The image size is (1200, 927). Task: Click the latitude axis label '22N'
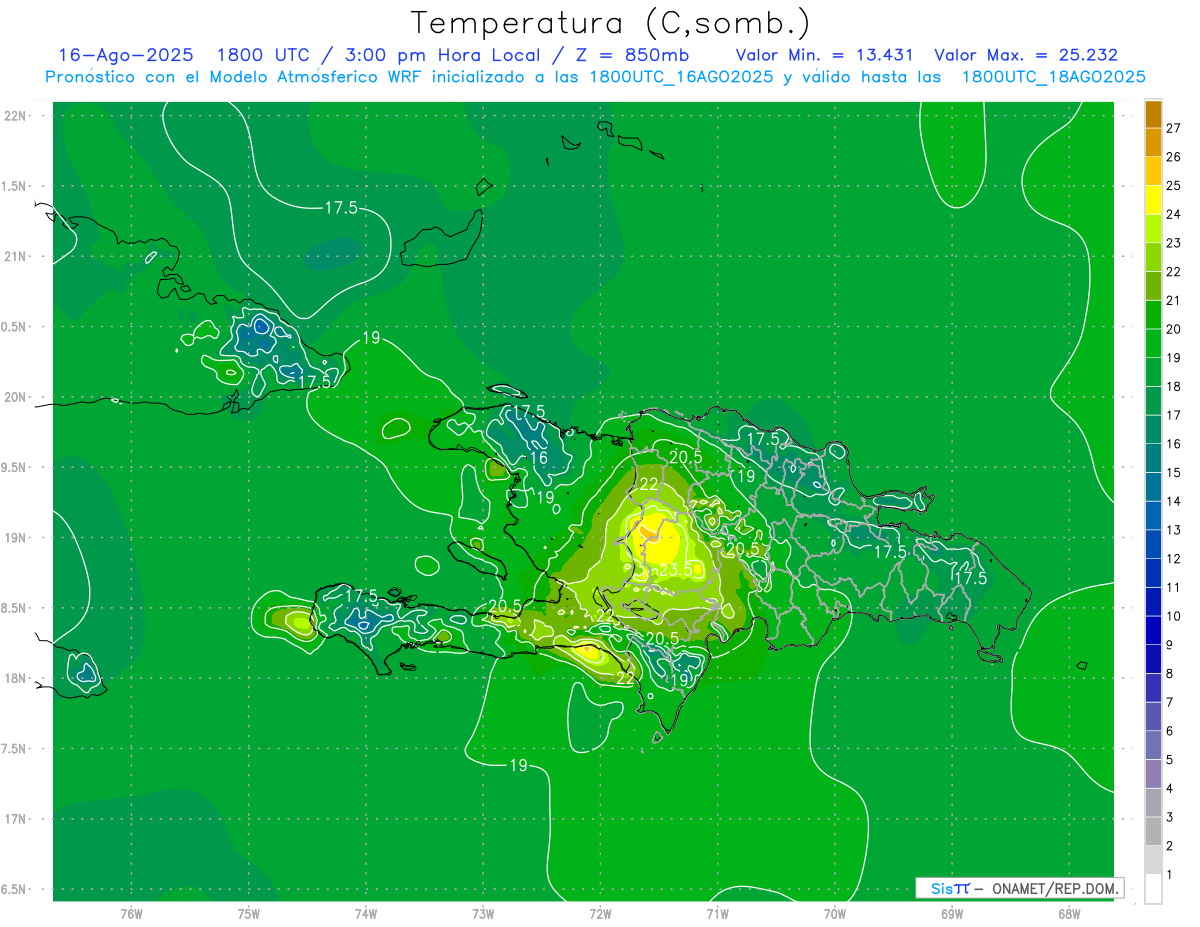14,116
